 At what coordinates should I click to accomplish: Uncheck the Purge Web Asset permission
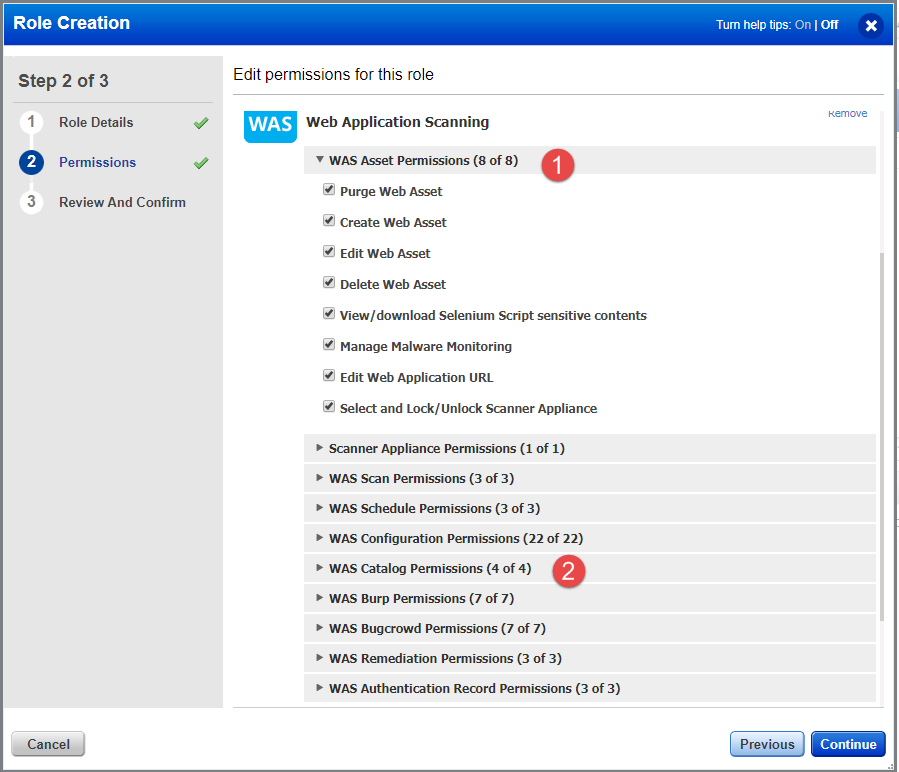(329, 189)
